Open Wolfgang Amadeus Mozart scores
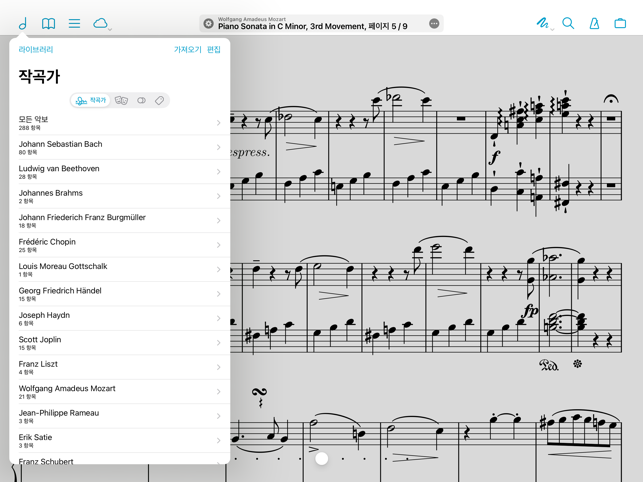643x482 pixels. pos(119,391)
